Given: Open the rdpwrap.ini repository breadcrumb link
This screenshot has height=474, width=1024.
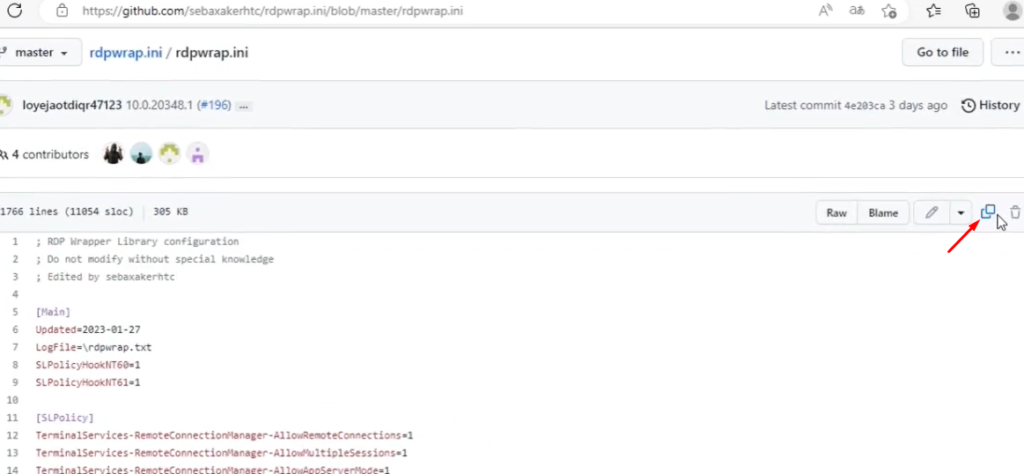Looking at the screenshot, I should pyautogui.click(x=125, y=53).
